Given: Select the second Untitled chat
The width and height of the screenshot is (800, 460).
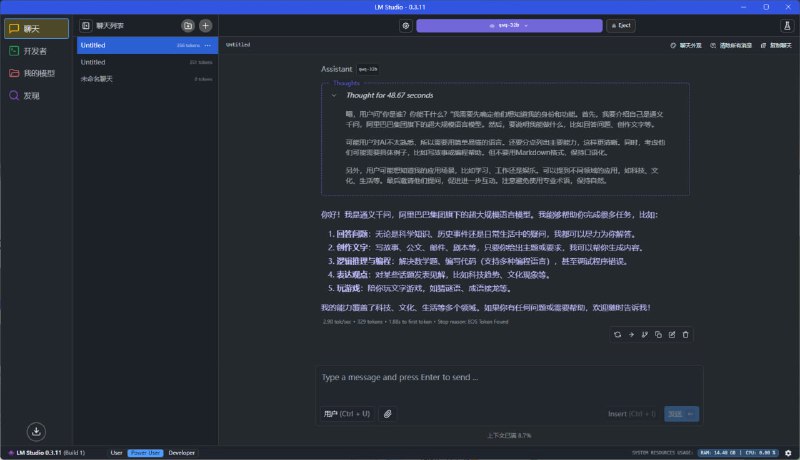Looking at the screenshot, I should pos(147,62).
